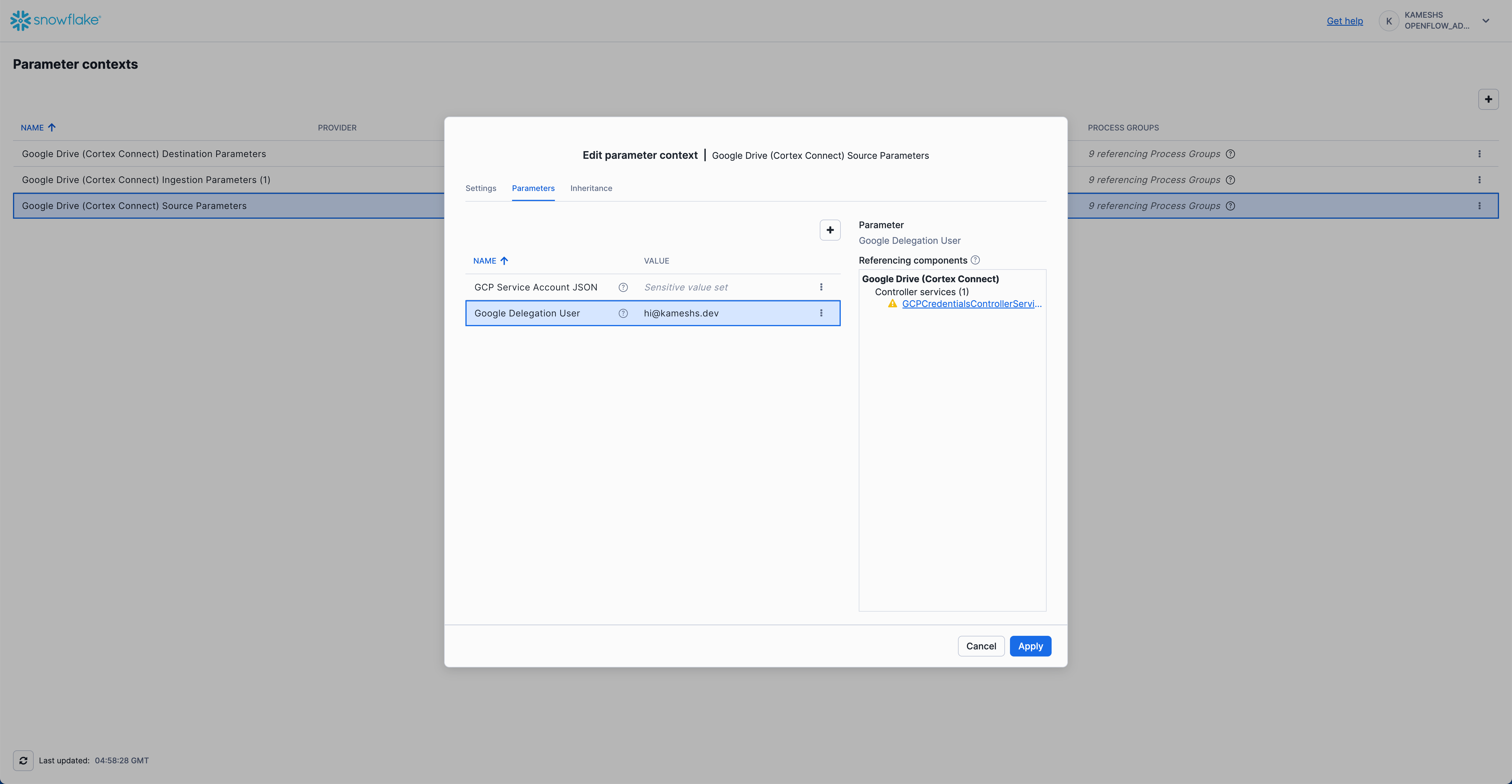Click the Snowflake logo

[x=56, y=21]
